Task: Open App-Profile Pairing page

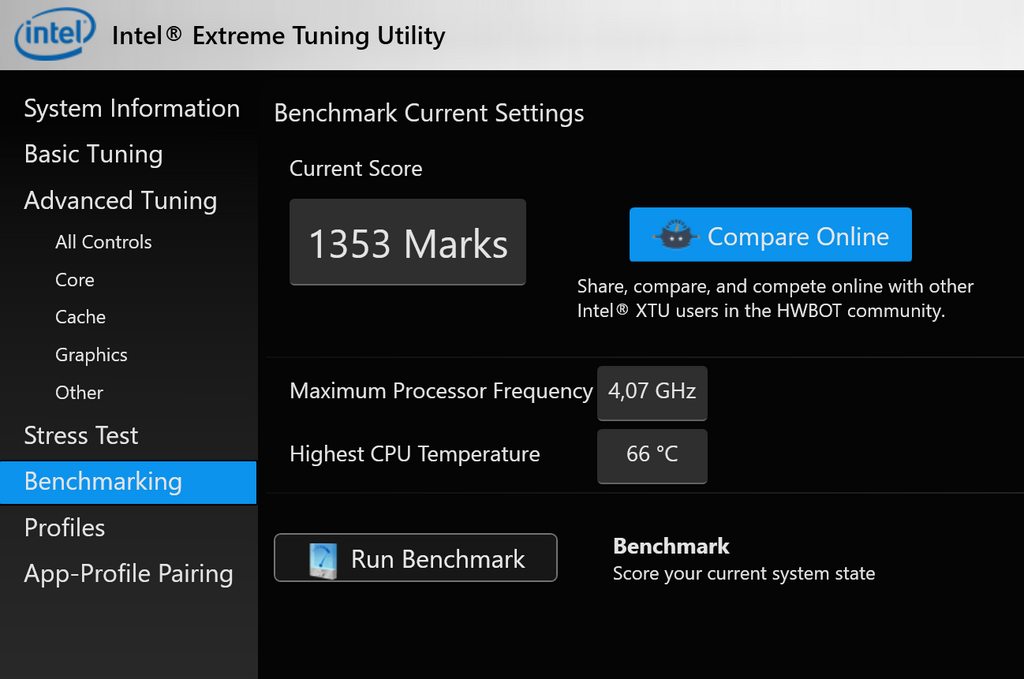Action: click(129, 573)
